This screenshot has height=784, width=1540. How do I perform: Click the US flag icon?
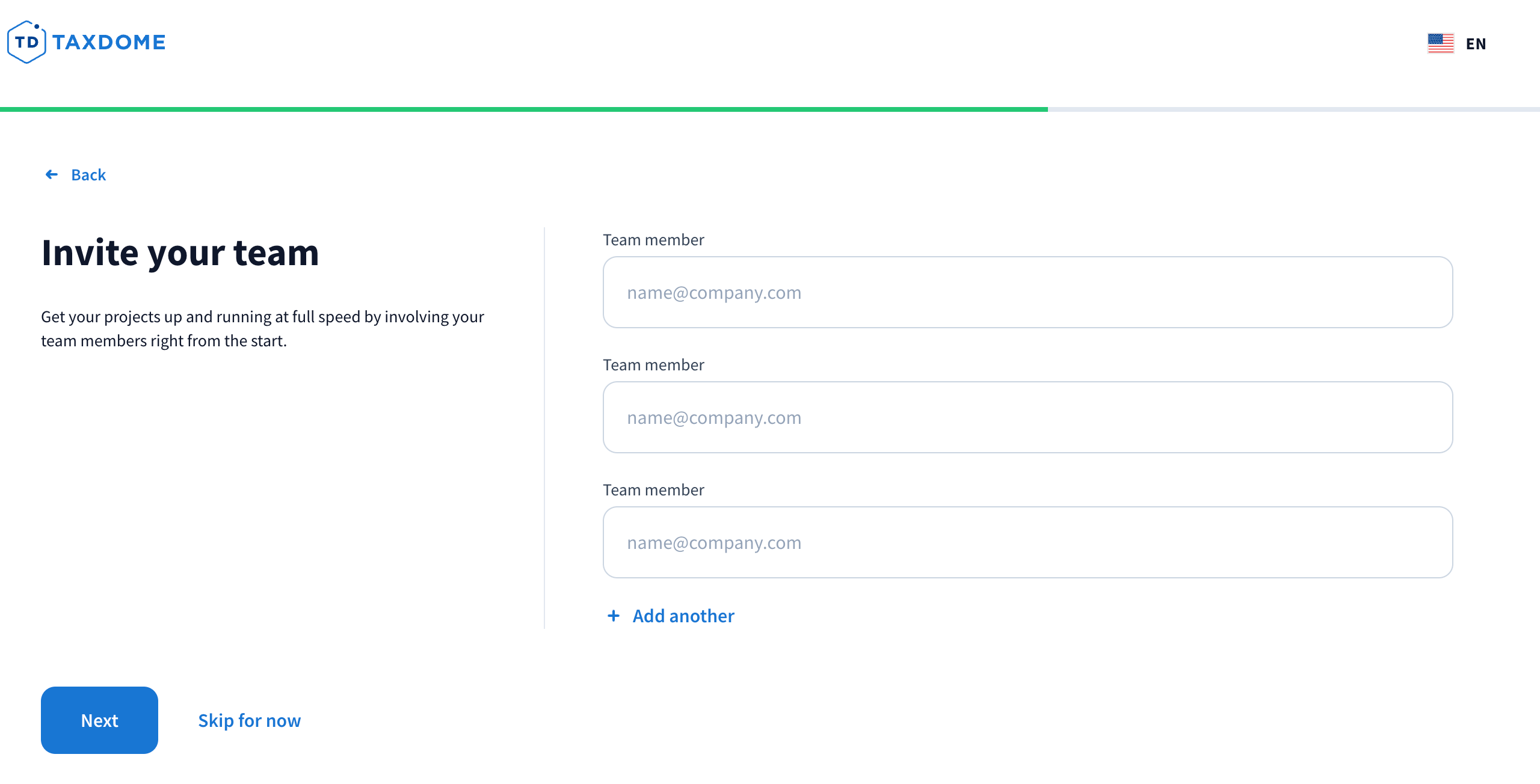(x=1440, y=43)
